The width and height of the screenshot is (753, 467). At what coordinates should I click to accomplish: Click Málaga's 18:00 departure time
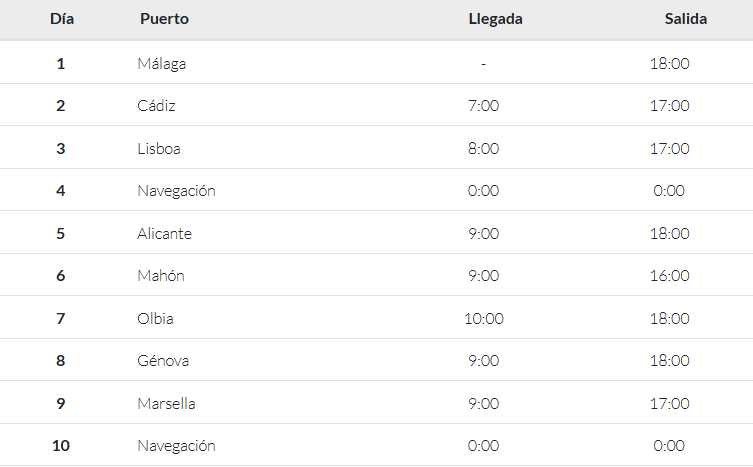coord(669,63)
